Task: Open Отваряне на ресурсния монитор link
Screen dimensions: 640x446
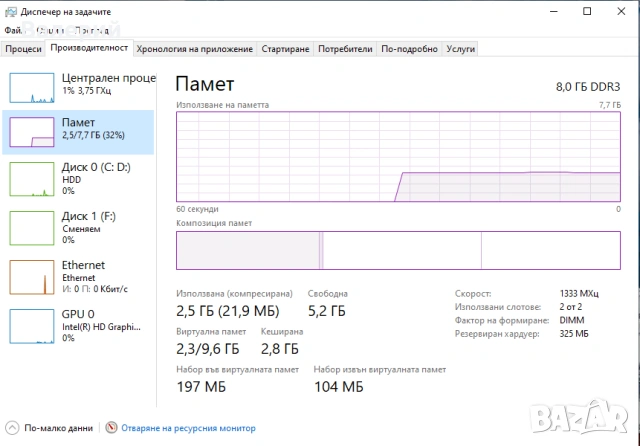Action: [188, 428]
